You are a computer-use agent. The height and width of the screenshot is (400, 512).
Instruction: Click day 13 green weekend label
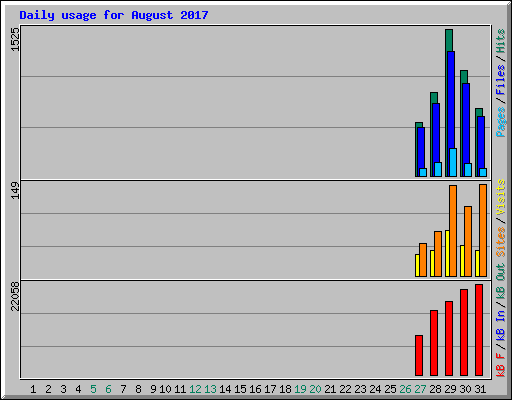(x=210, y=389)
